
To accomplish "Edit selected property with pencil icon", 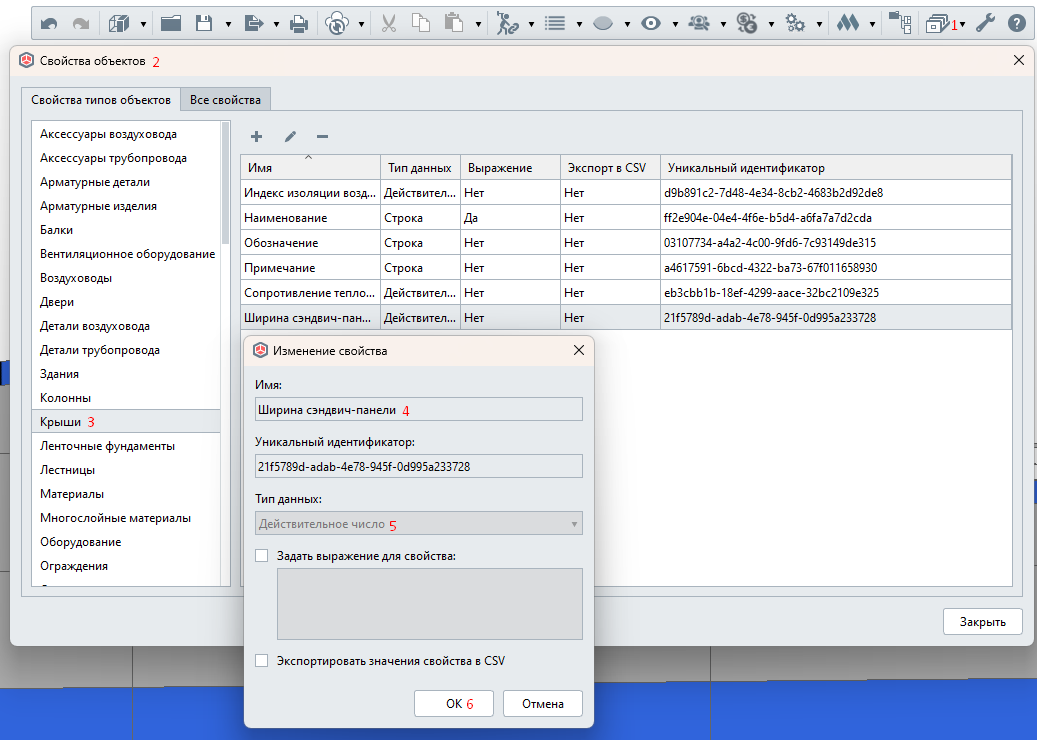I will 290,136.
